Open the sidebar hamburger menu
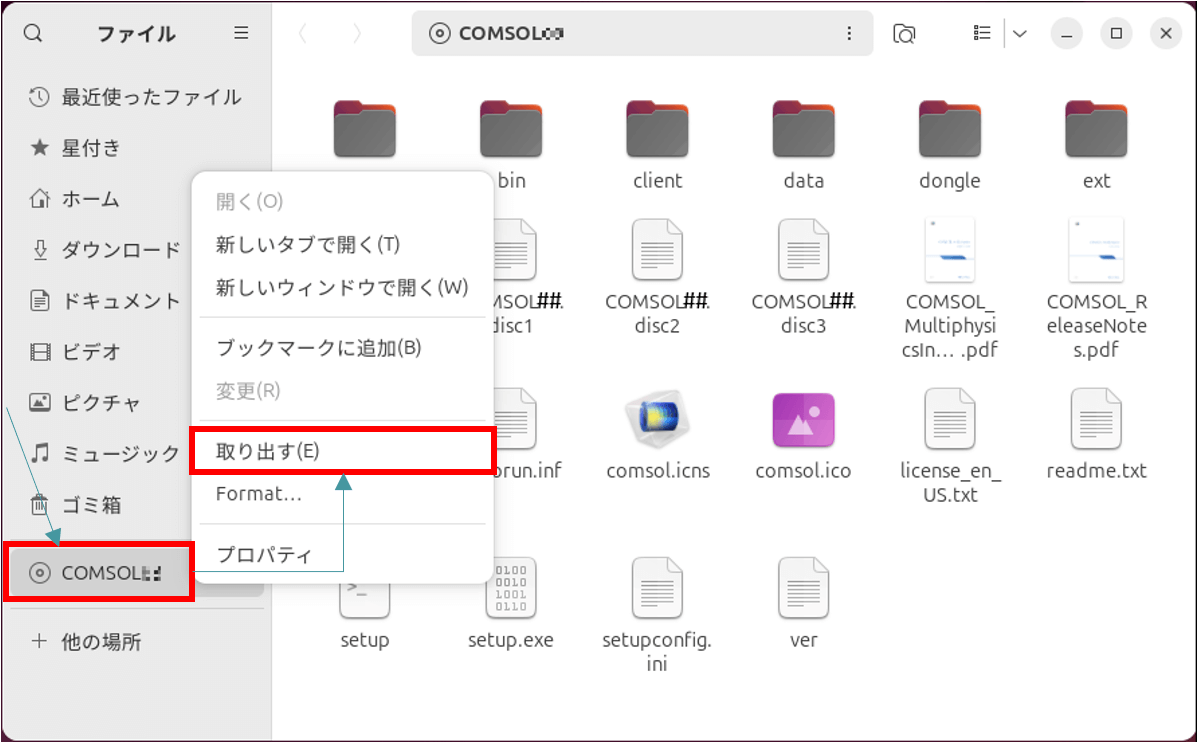The height and width of the screenshot is (742, 1197). (x=241, y=33)
